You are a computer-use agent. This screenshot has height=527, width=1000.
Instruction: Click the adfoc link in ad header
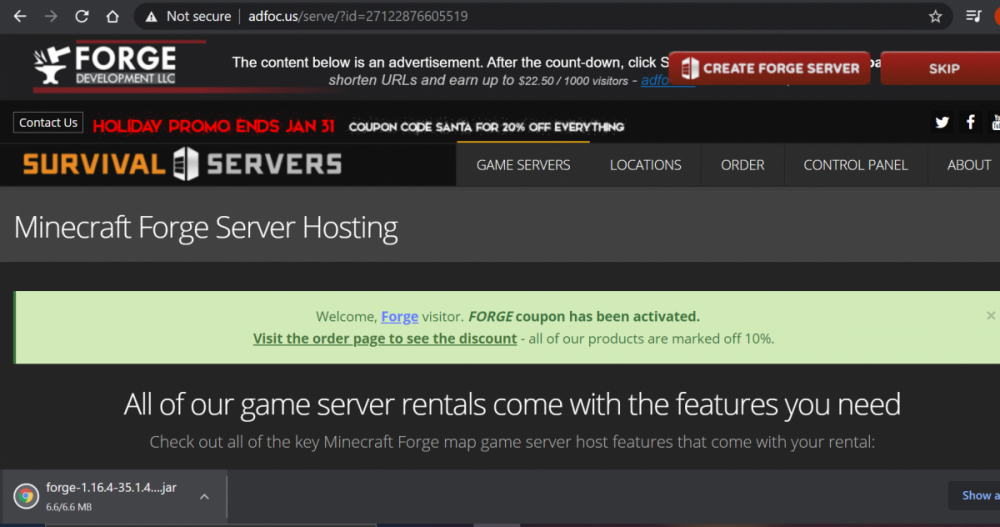[x=655, y=80]
